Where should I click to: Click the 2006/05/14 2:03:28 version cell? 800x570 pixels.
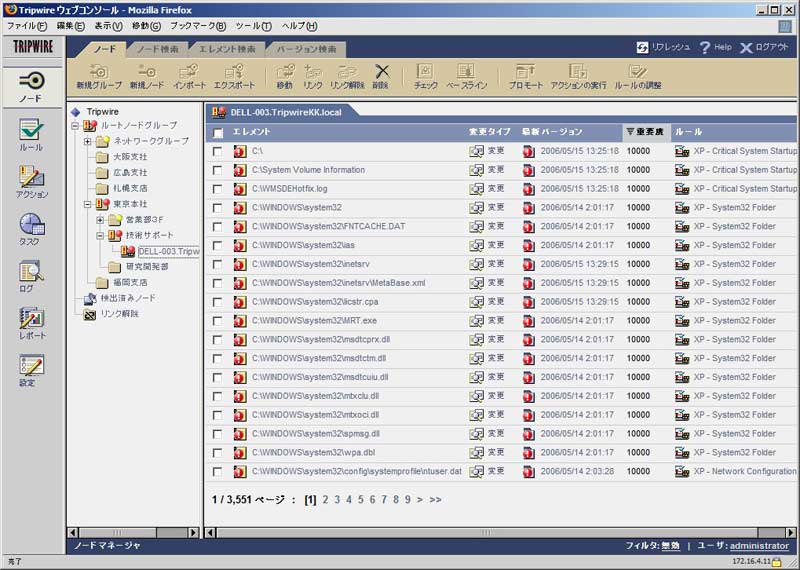577,472
